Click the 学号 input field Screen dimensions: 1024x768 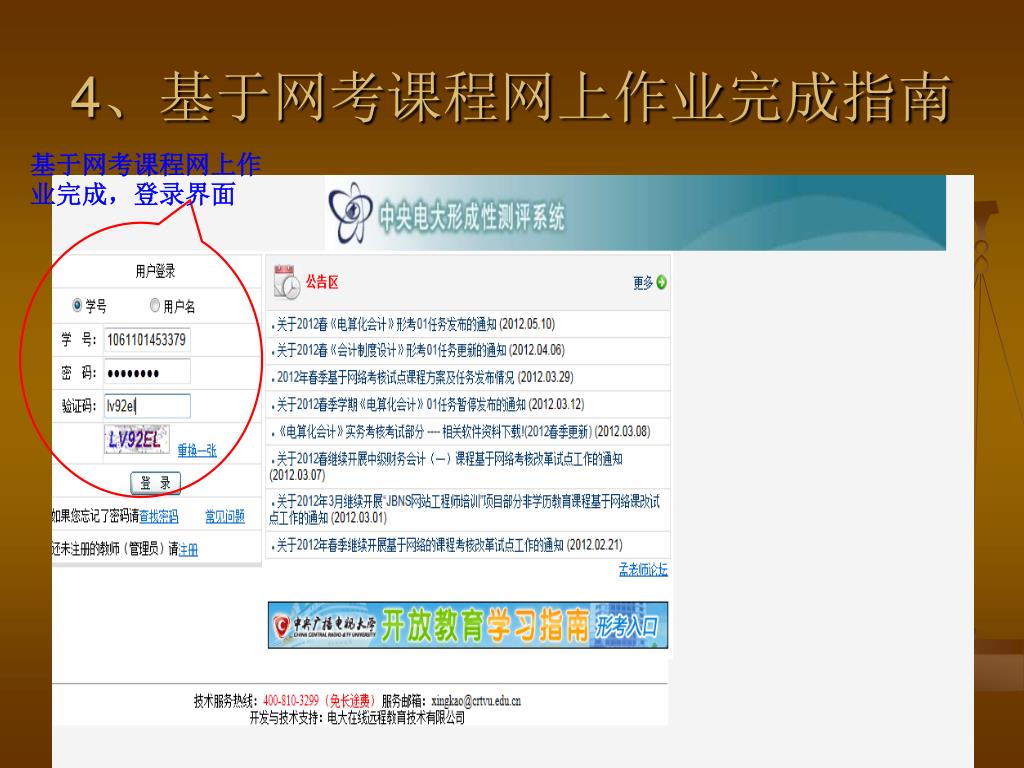[x=148, y=340]
